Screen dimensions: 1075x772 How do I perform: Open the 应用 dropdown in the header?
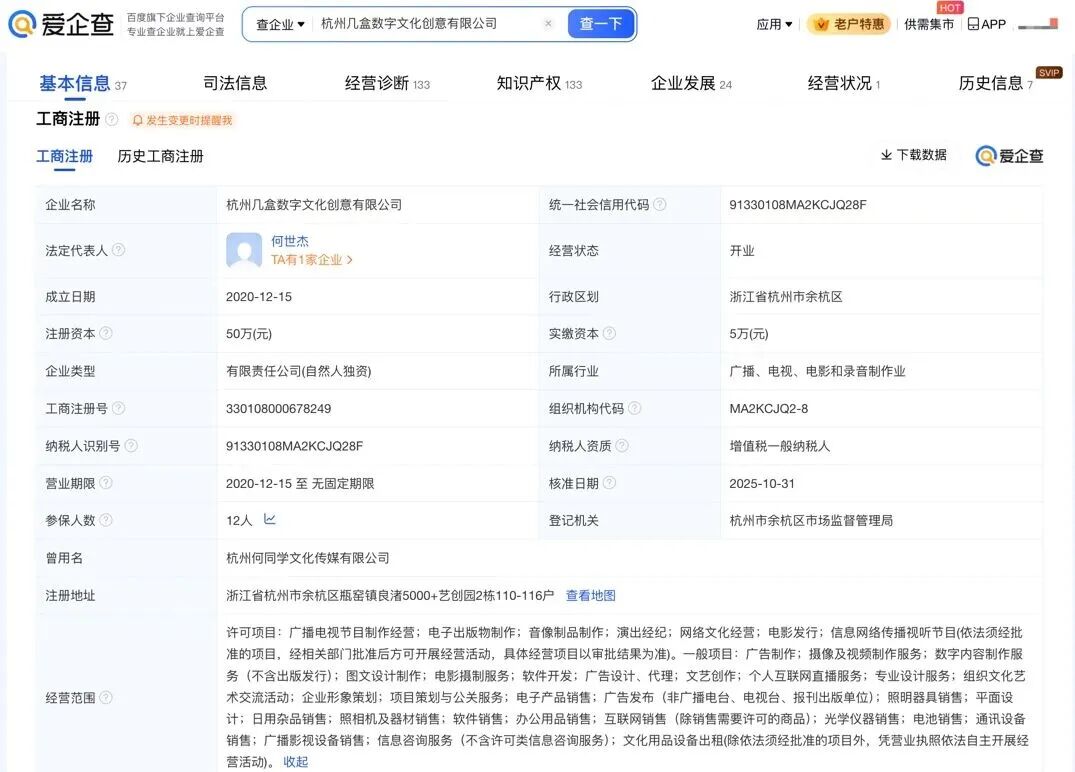coord(771,23)
